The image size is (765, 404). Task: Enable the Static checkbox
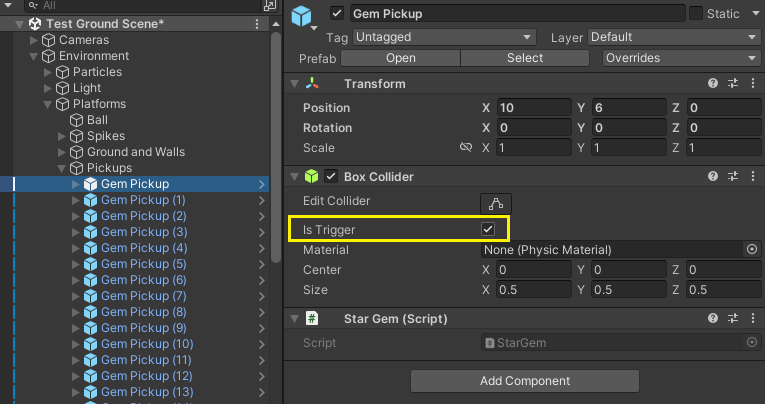point(696,14)
